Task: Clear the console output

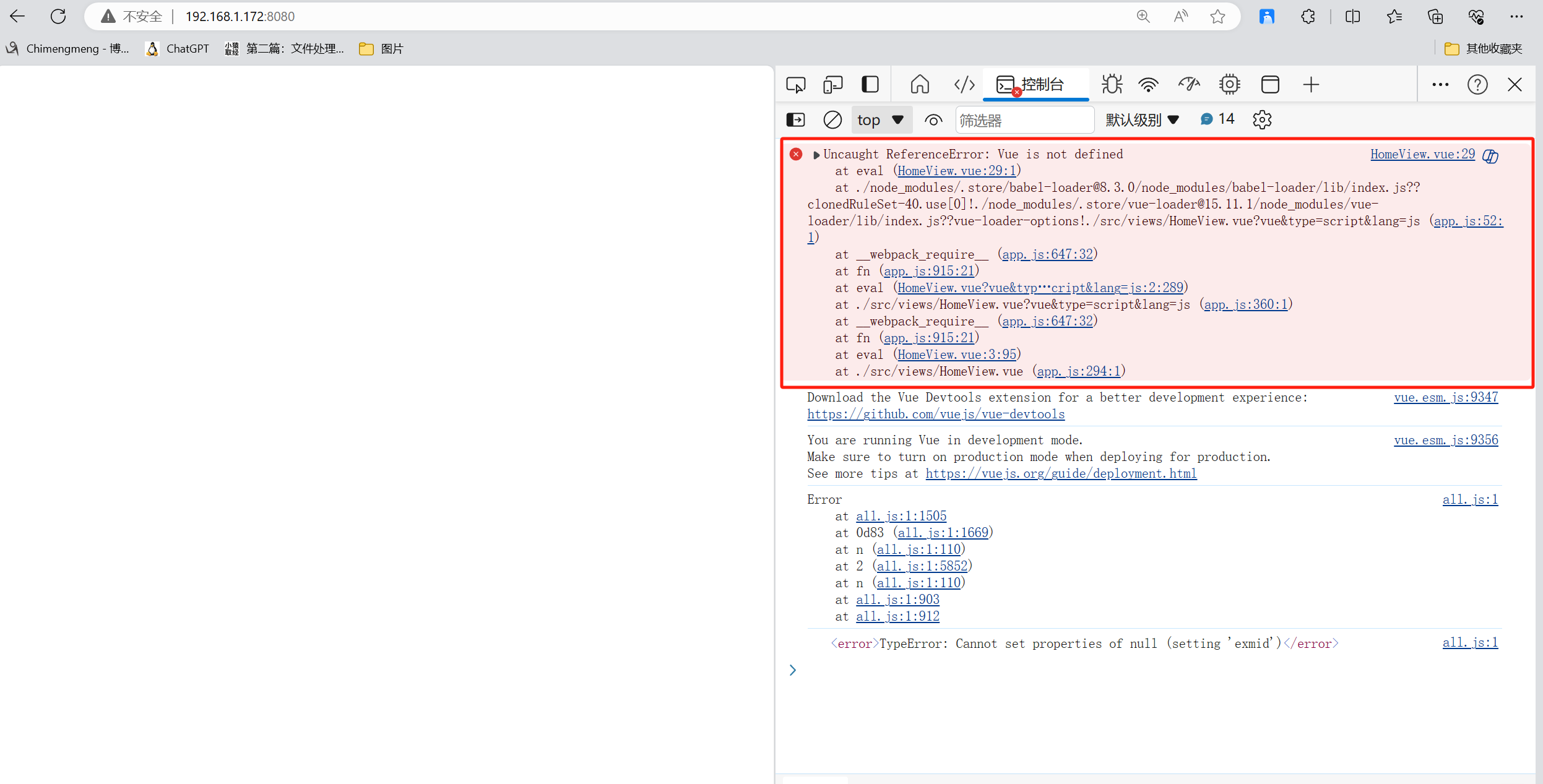Action: click(832, 119)
